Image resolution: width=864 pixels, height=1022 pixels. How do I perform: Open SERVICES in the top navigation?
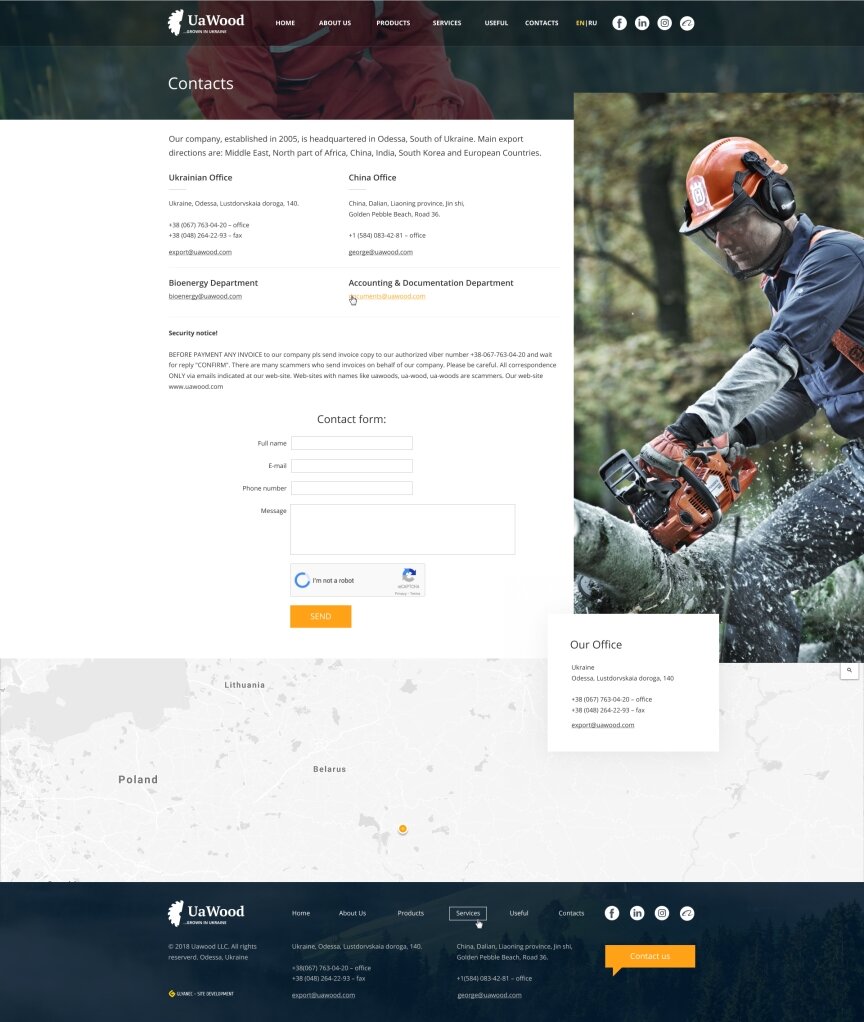coord(447,23)
